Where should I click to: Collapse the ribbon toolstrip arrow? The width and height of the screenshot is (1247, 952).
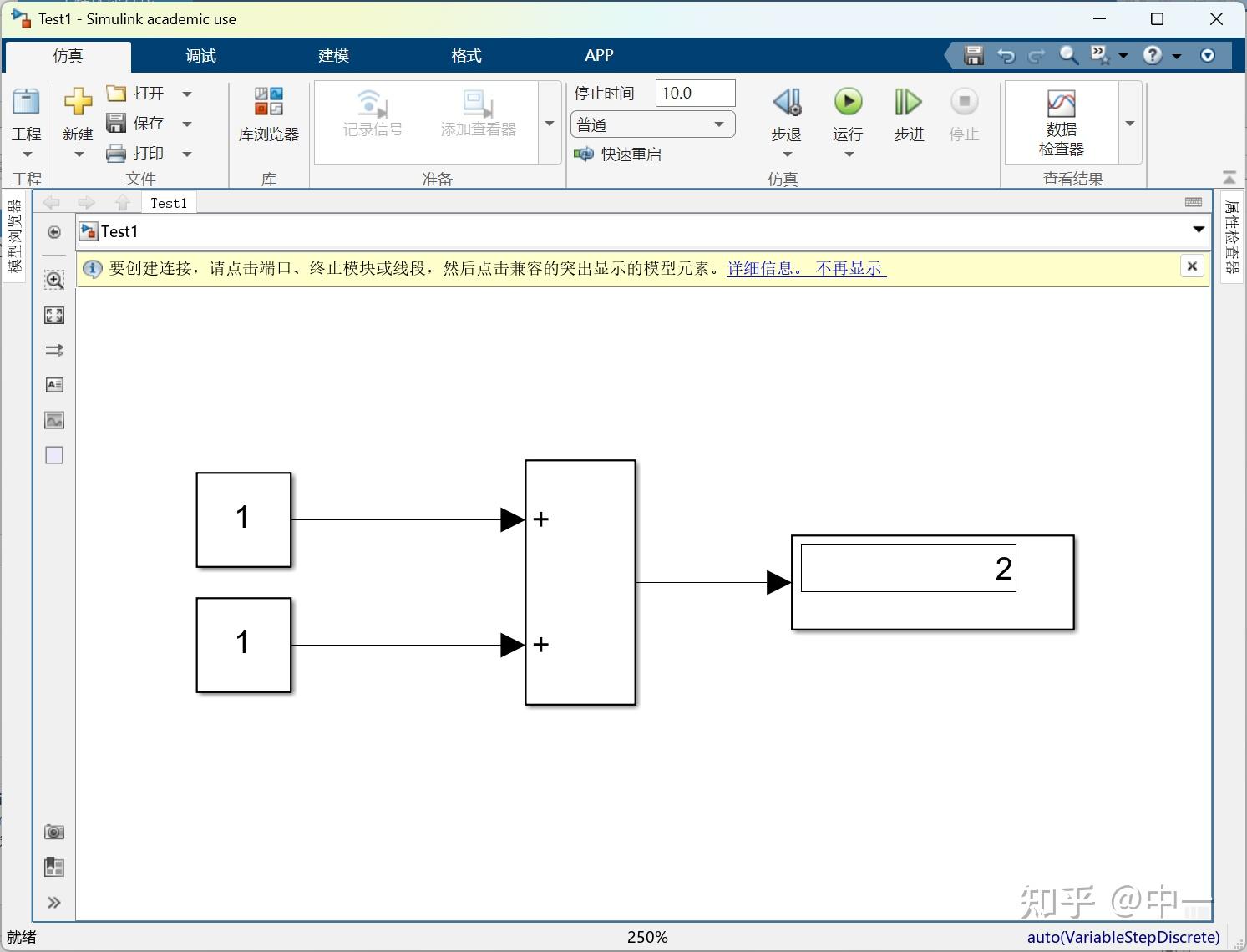click(x=1229, y=178)
